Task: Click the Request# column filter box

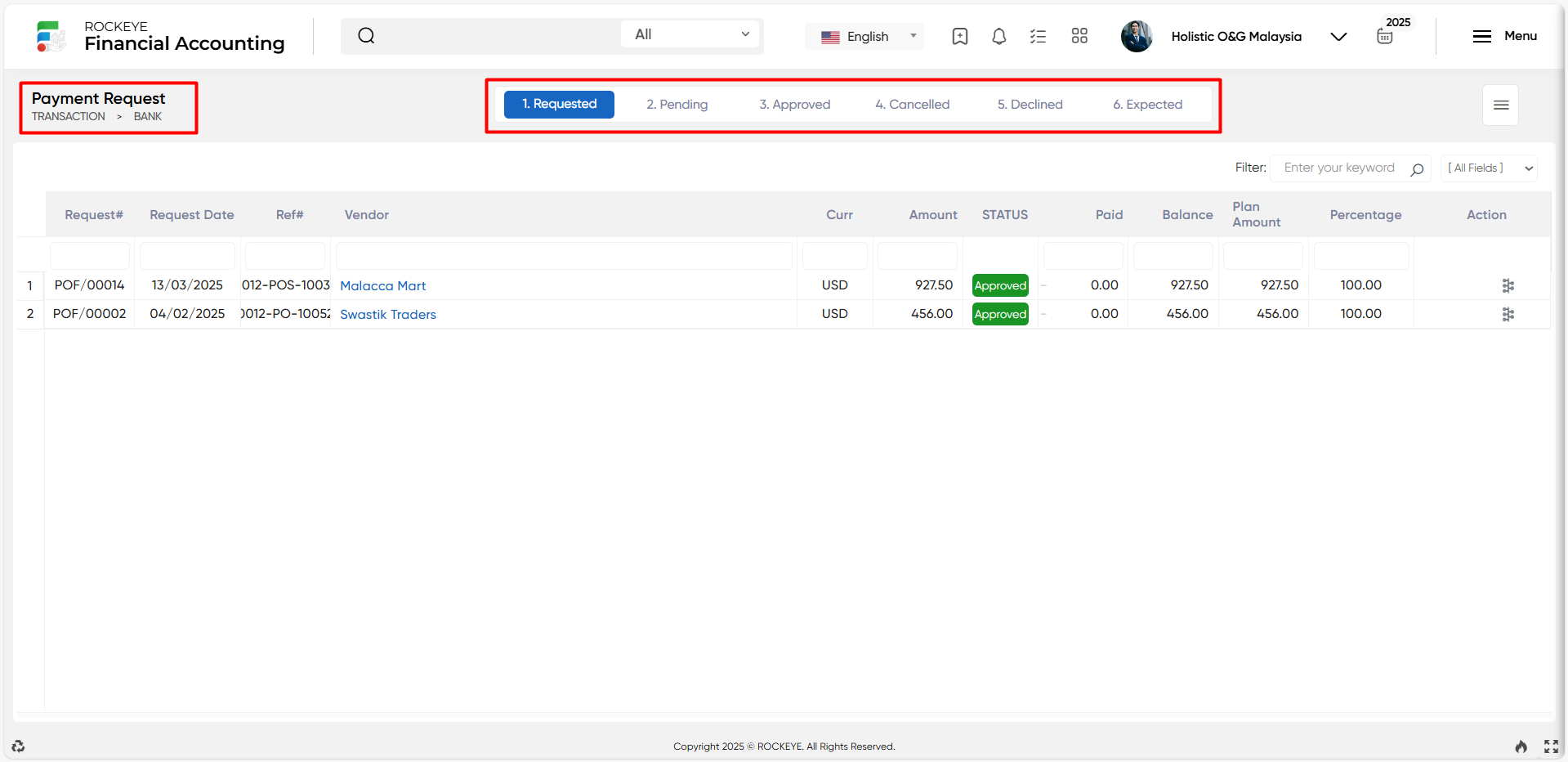Action: point(90,256)
